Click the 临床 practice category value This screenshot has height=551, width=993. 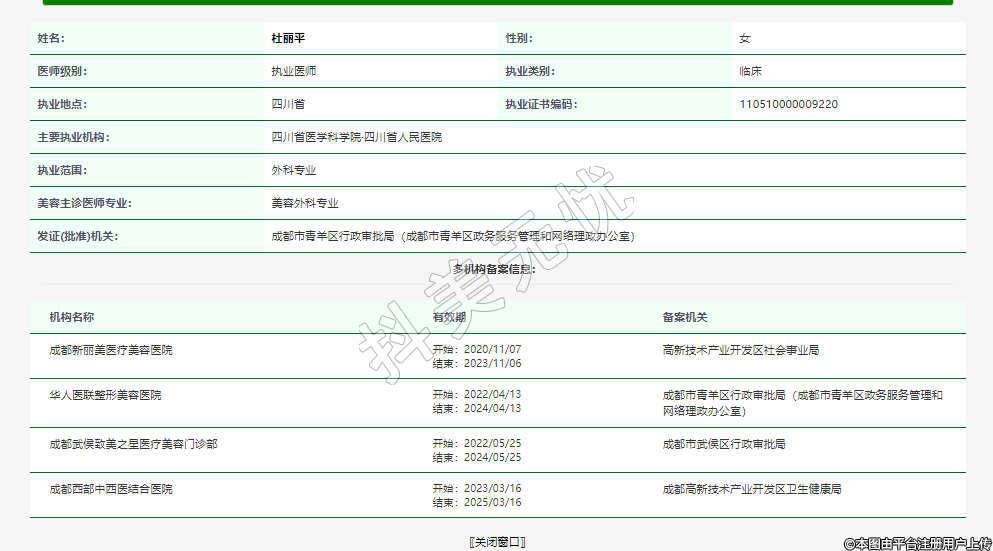tap(750, 71)
